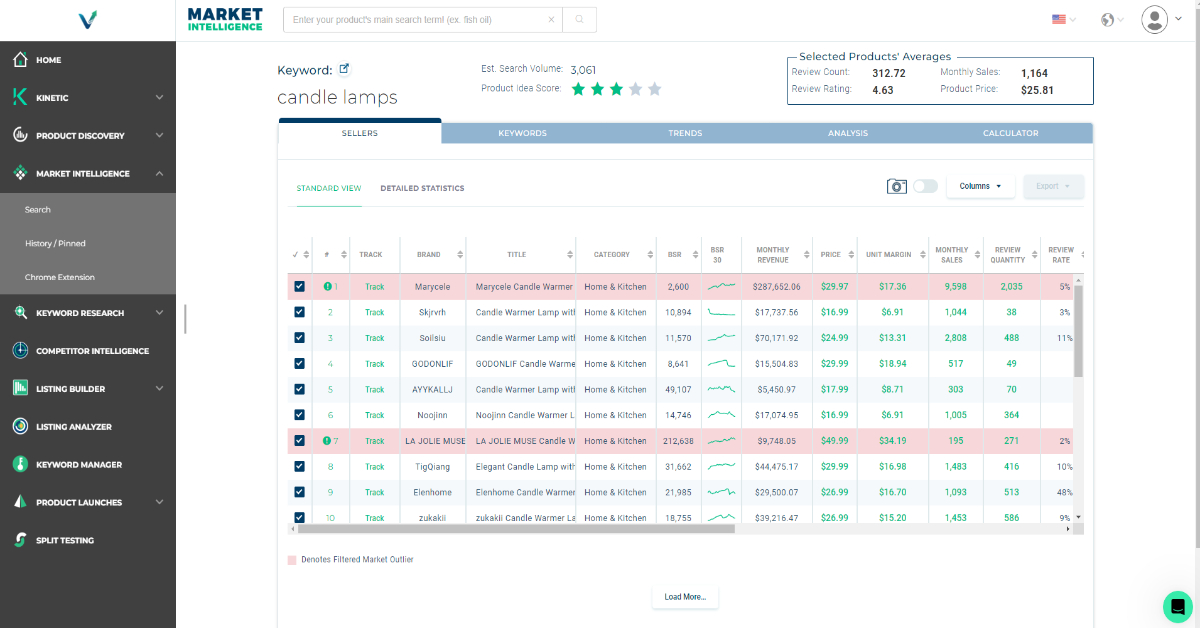Uncheck the Marycele row checkbox
The image size is (1200, 628).
click(x=299, y=287)
